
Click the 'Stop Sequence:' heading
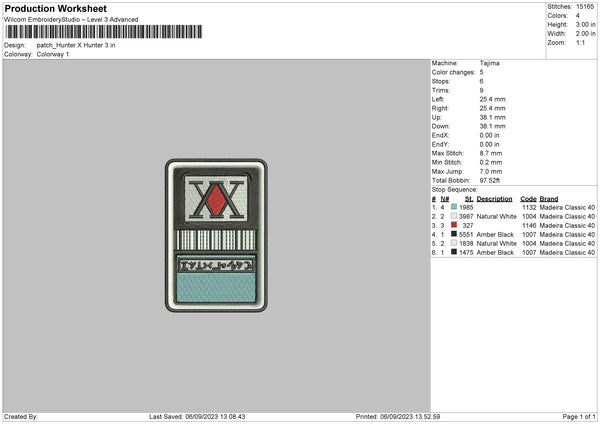pos(455,190)
